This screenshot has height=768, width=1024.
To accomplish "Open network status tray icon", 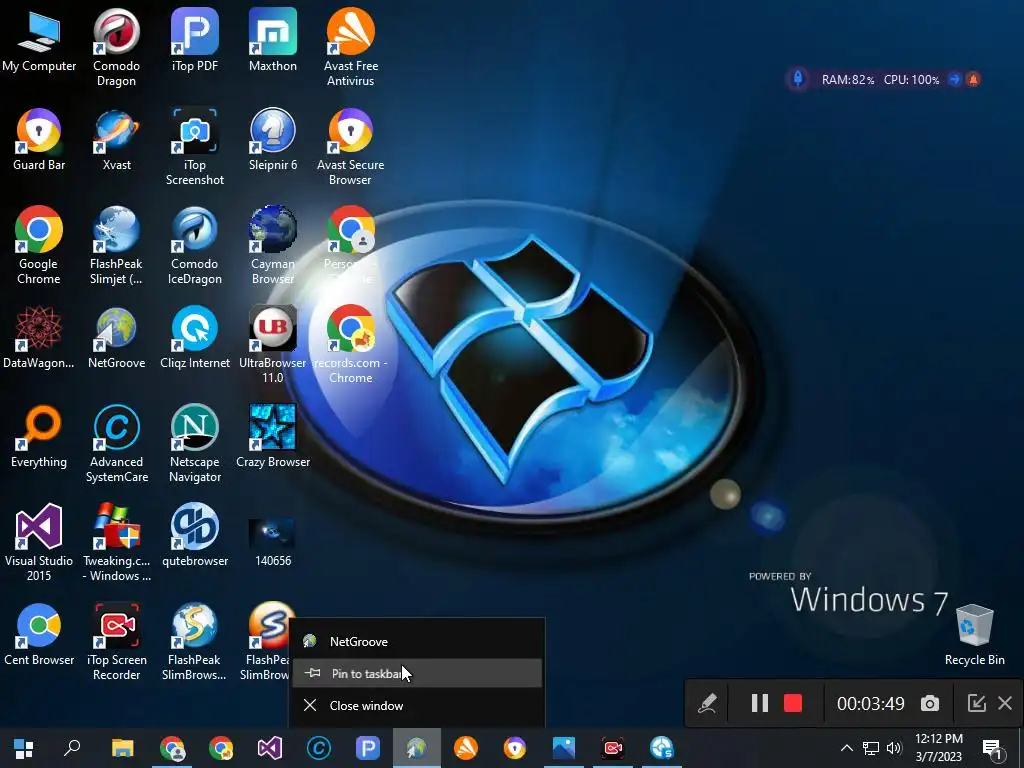I will click(871, 748).
